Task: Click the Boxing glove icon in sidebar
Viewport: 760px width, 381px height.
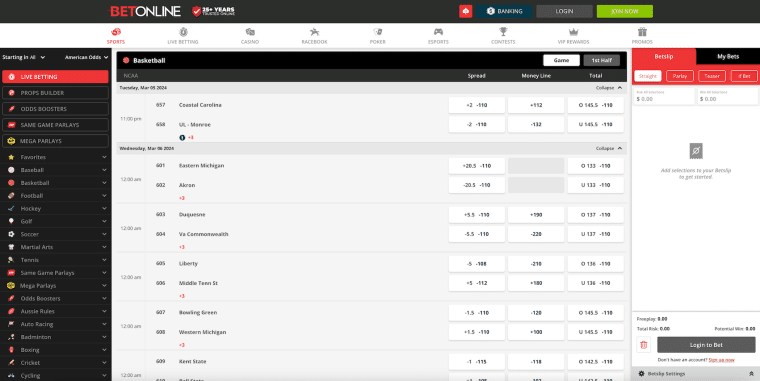Action: click(x=11, y=349)
